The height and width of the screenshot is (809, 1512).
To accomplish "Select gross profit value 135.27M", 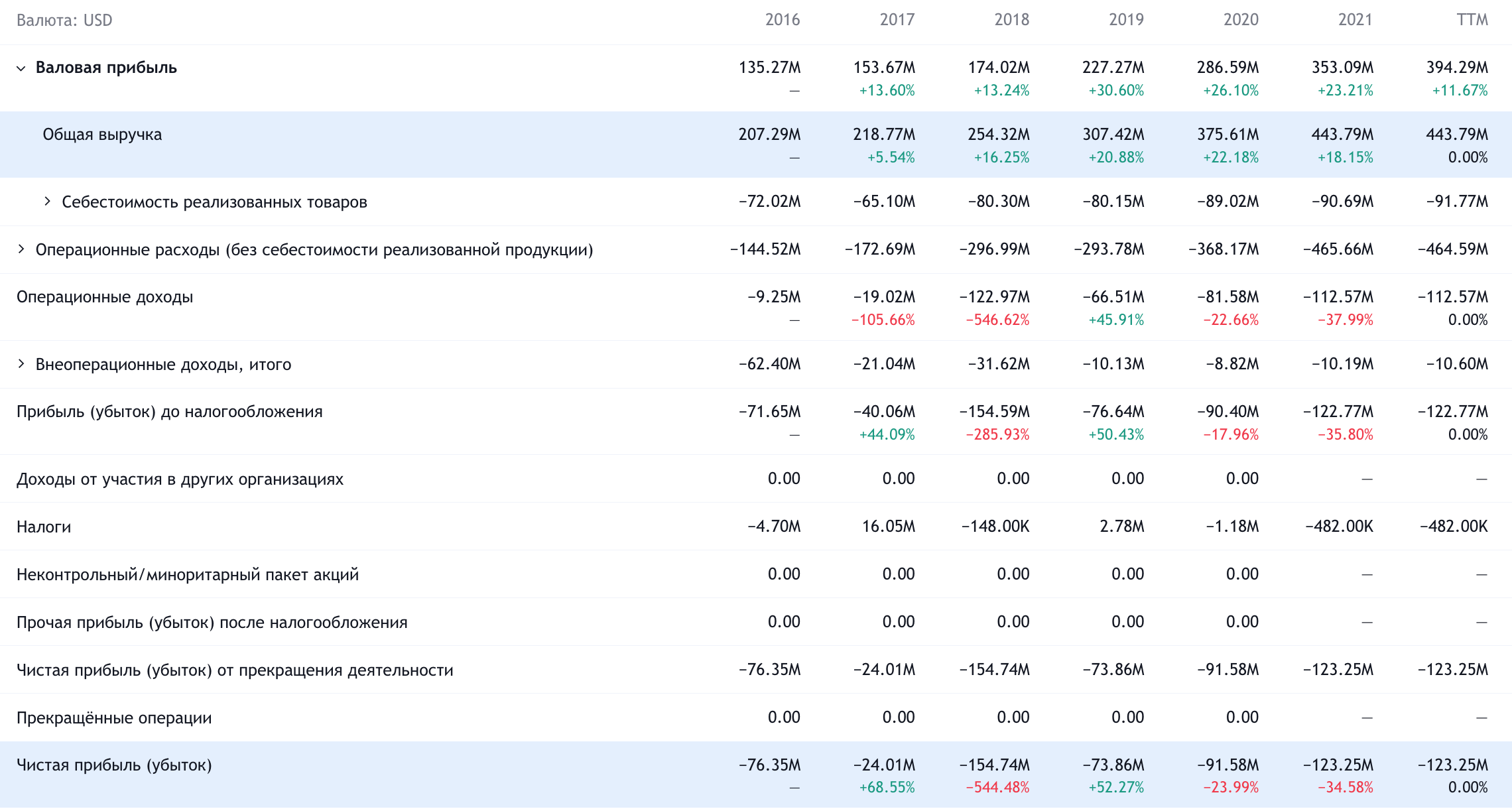I will tap(770, 68).
